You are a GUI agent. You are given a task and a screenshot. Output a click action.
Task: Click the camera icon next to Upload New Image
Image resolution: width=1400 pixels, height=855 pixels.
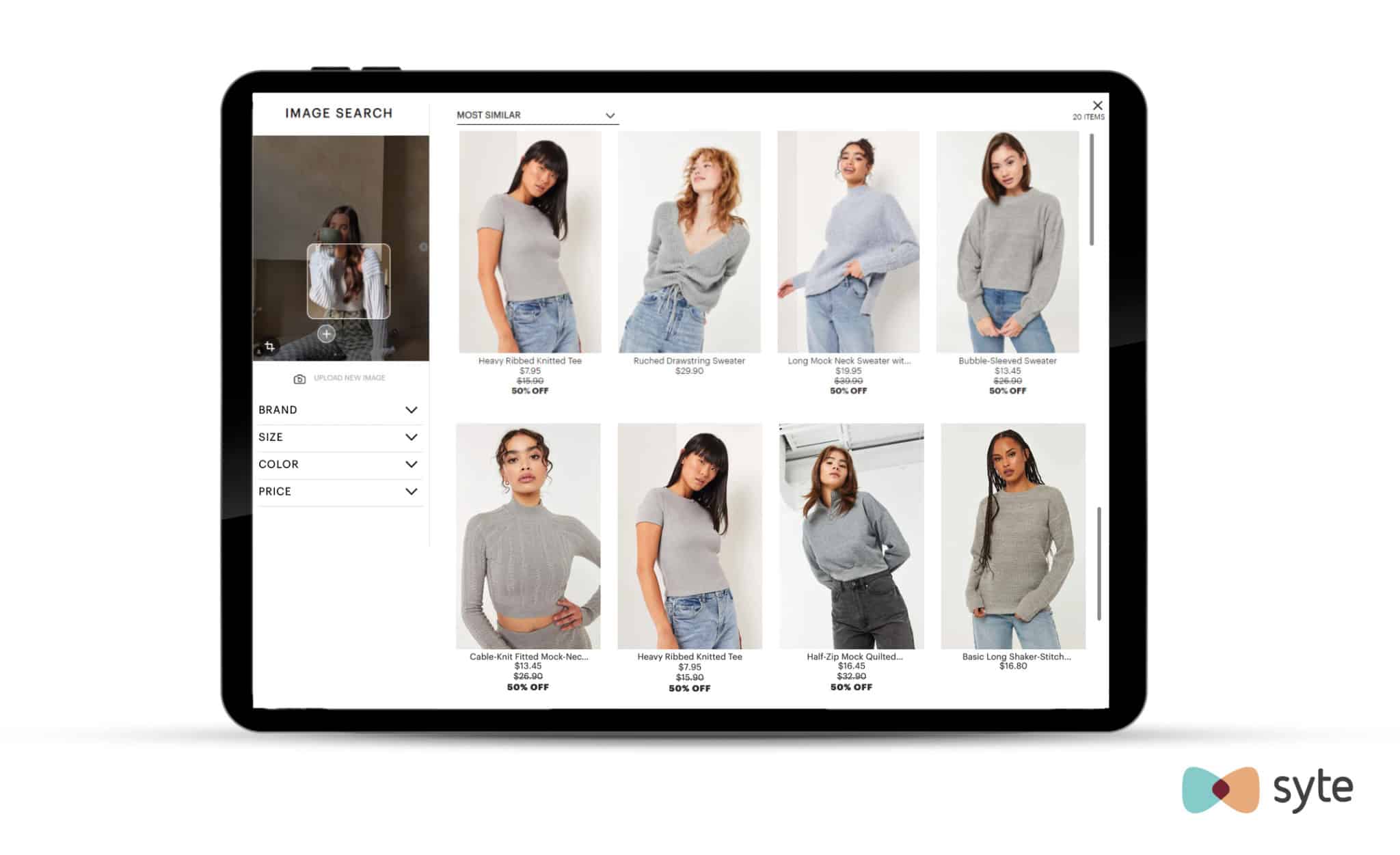[x=299, y=378]
